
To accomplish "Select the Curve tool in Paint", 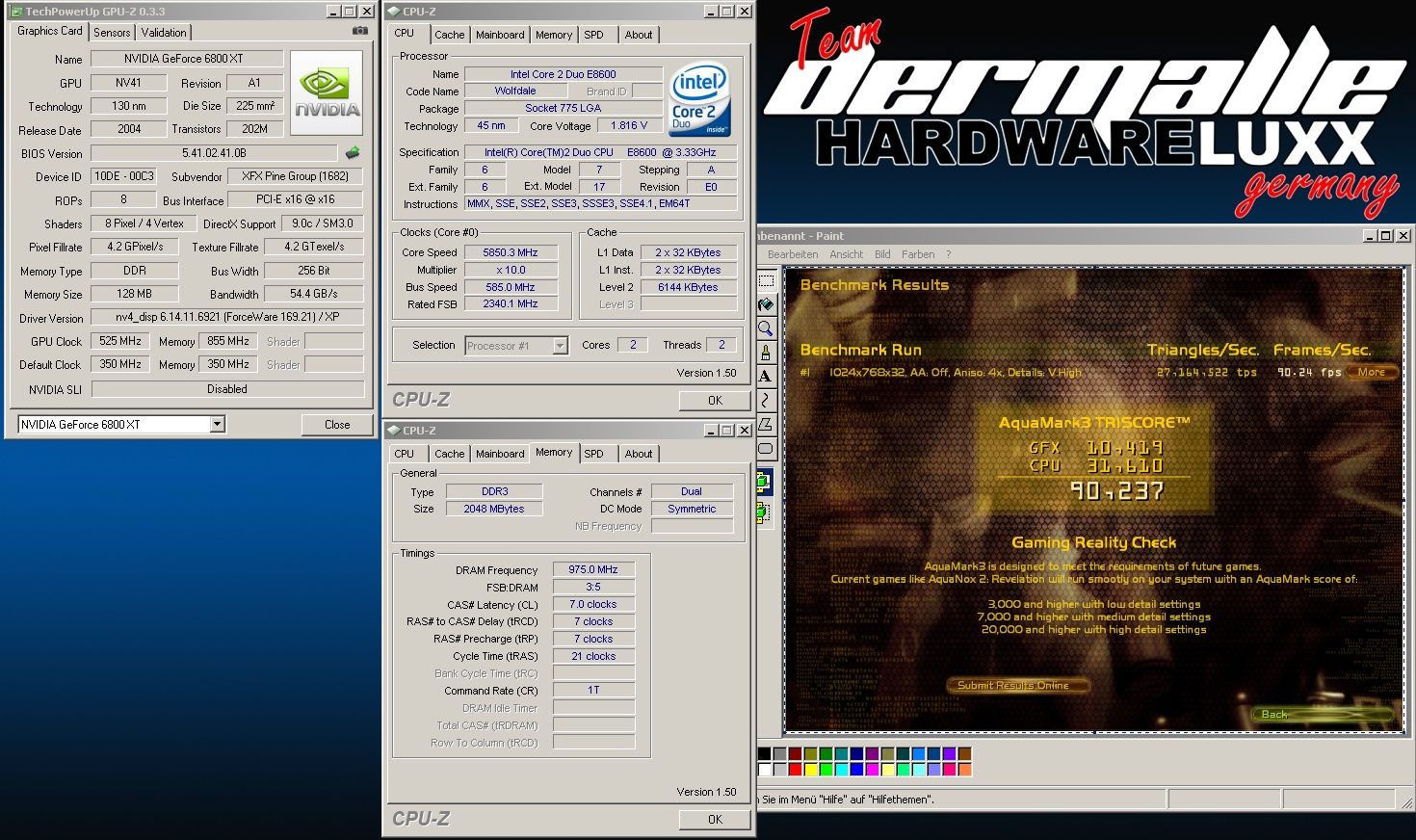I will [766, 400].
